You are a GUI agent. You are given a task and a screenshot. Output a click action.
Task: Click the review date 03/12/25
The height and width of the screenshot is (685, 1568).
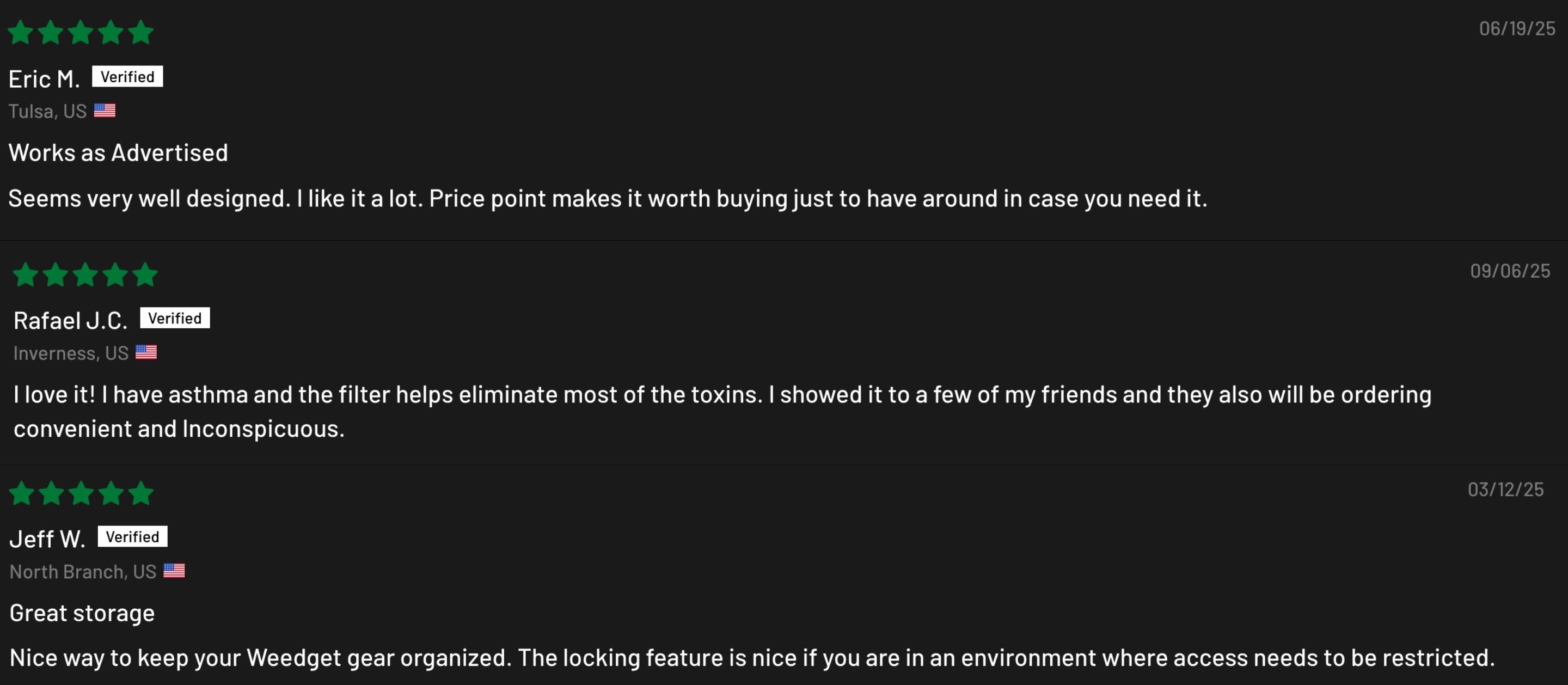pos(1505,490)
